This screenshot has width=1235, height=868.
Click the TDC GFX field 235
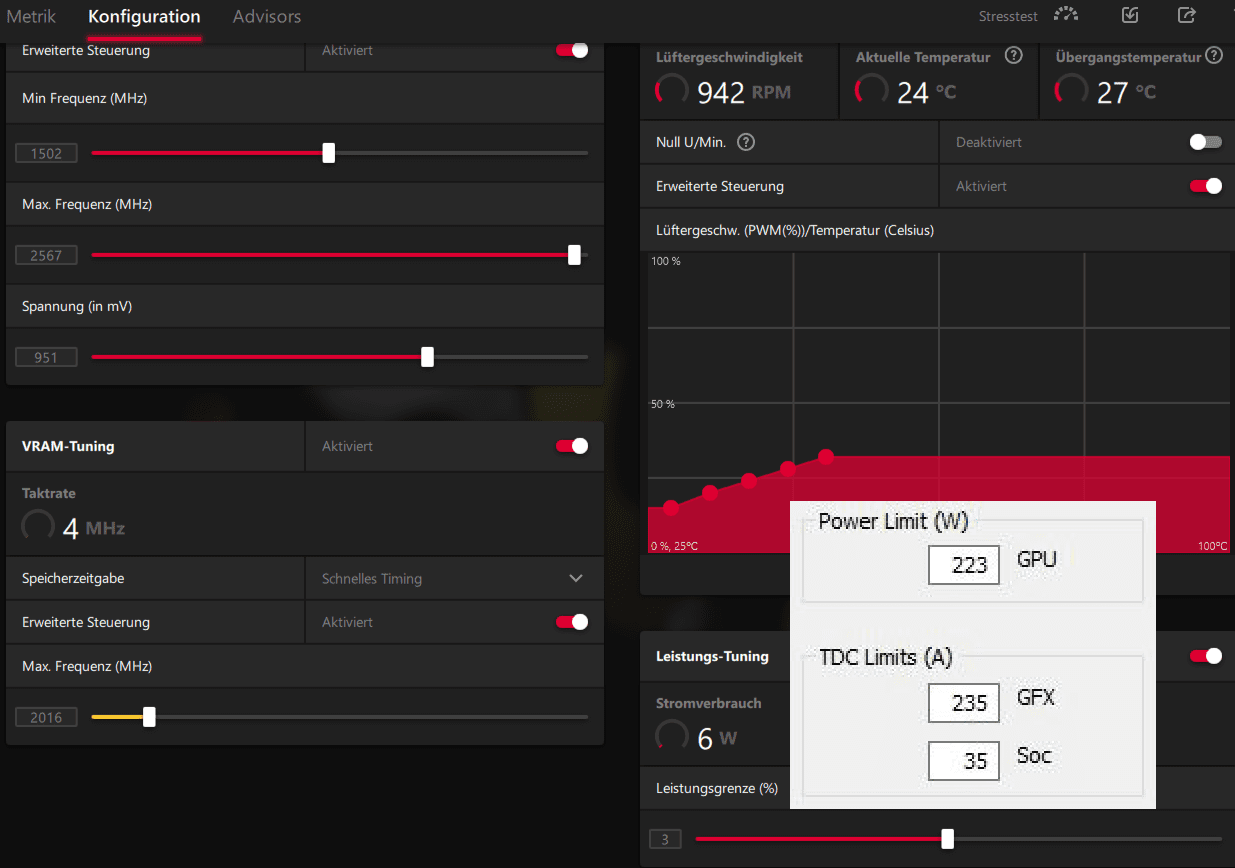point(964,702)
